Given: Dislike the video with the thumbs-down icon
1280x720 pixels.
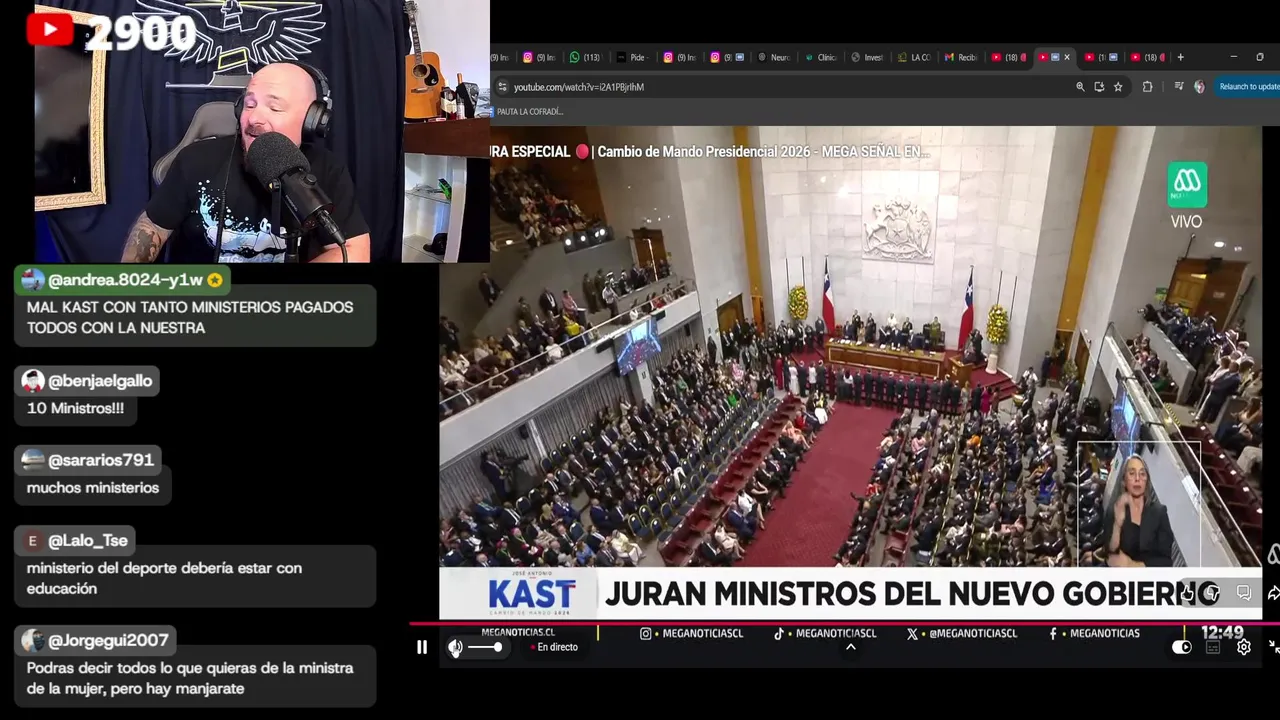Looking at the screenshot, I should 1211,593.
